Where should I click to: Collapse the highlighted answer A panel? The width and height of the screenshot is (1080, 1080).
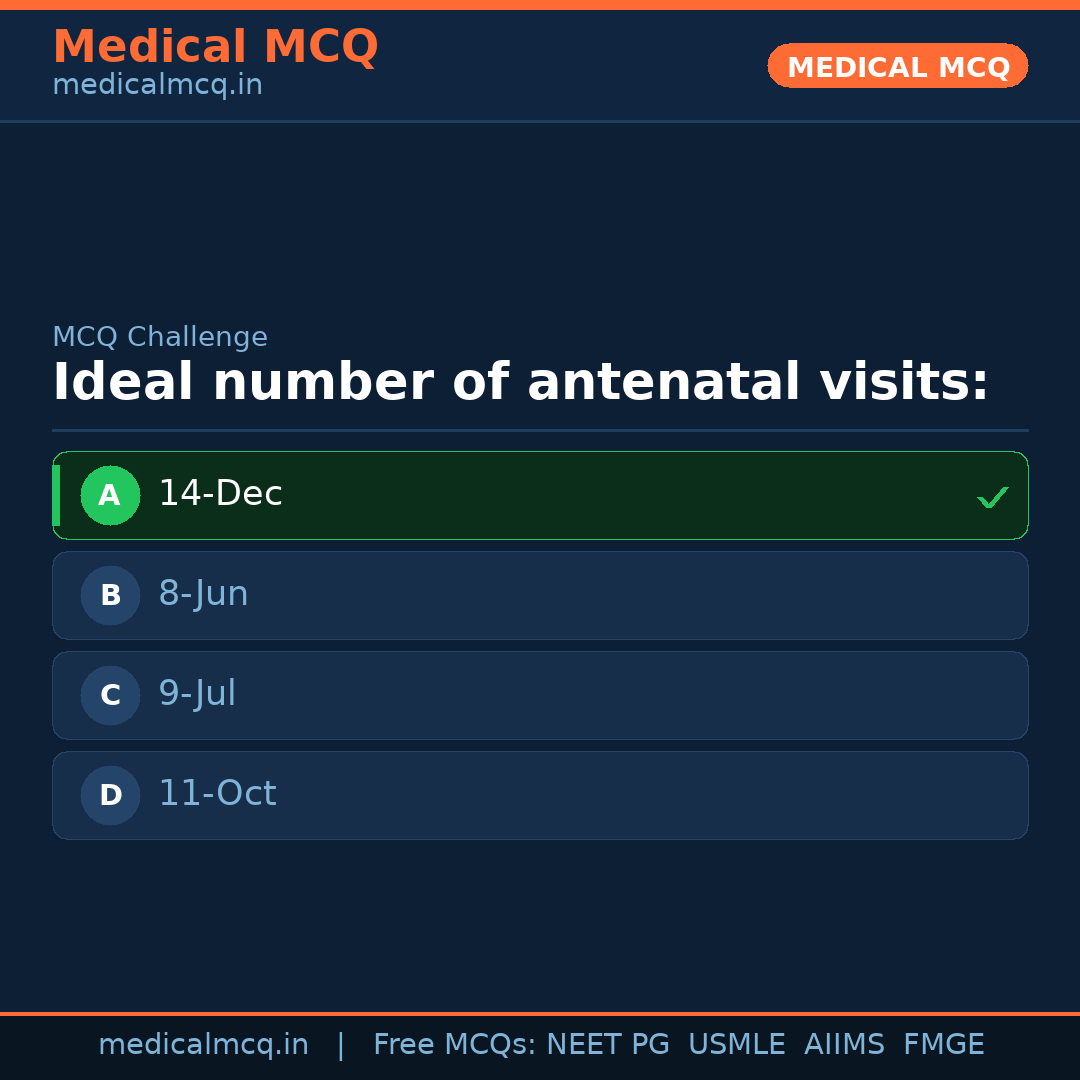[x=540, y=495]
